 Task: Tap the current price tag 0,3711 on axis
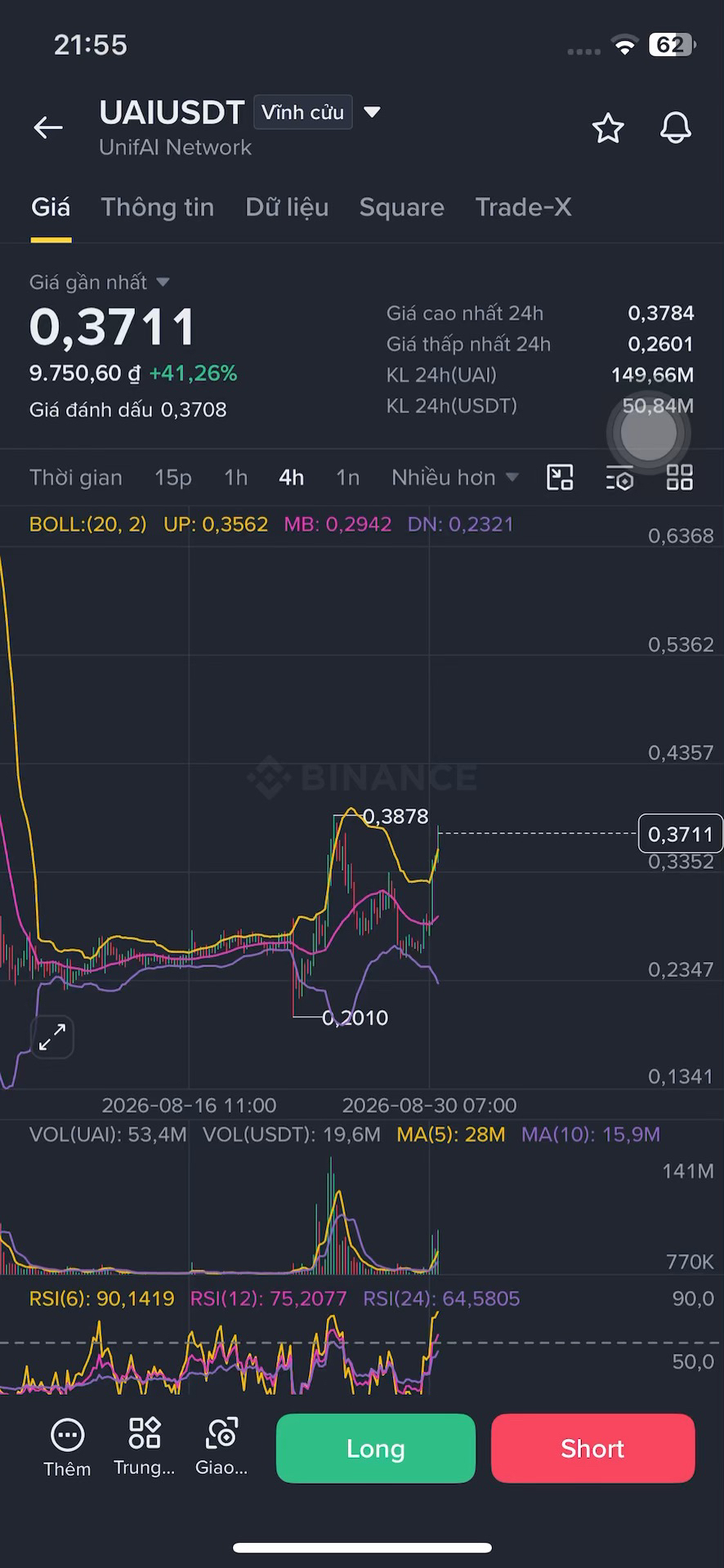pyautogui.click(x=680, y=834)
